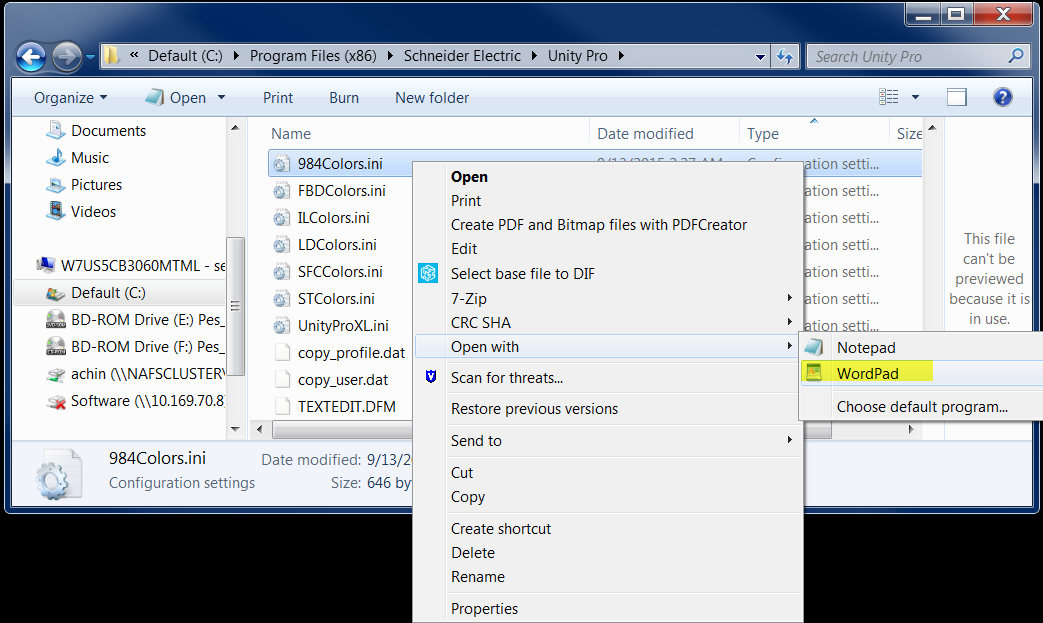The image size is (1043, 623).
Task: Click inside the Search Unity Pro field
Action: pyautogui.click(x=908, y=57)
